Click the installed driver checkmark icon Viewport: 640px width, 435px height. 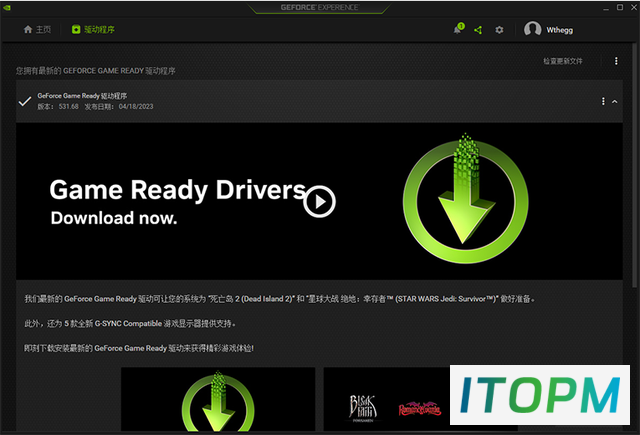[25, 101]
